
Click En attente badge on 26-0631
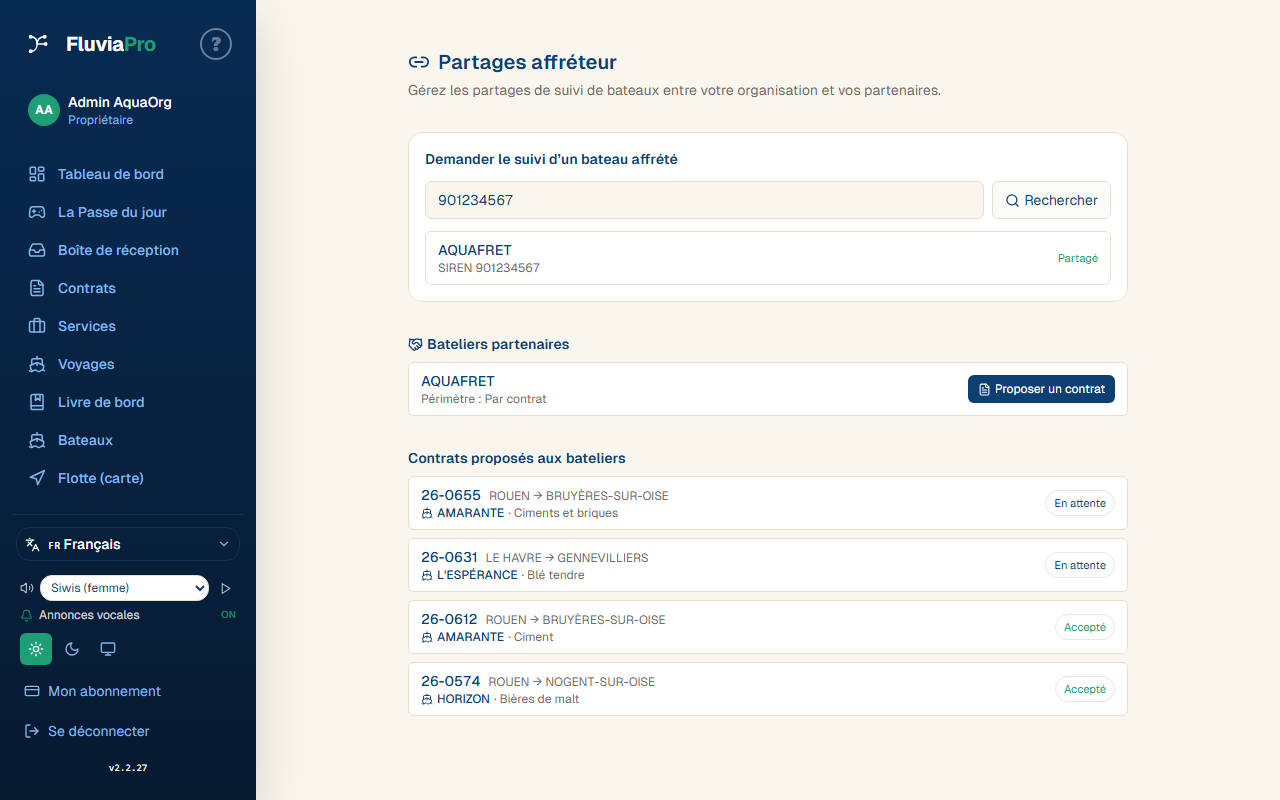(1080, 565)
